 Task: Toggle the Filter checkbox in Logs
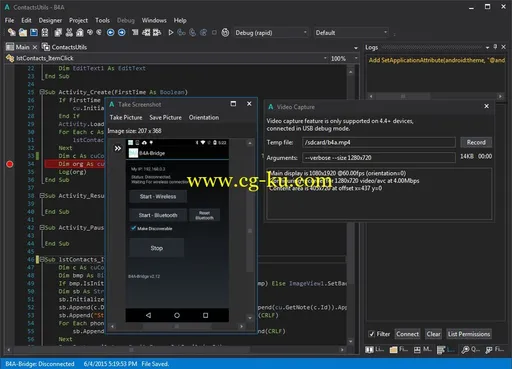point(371,334)
